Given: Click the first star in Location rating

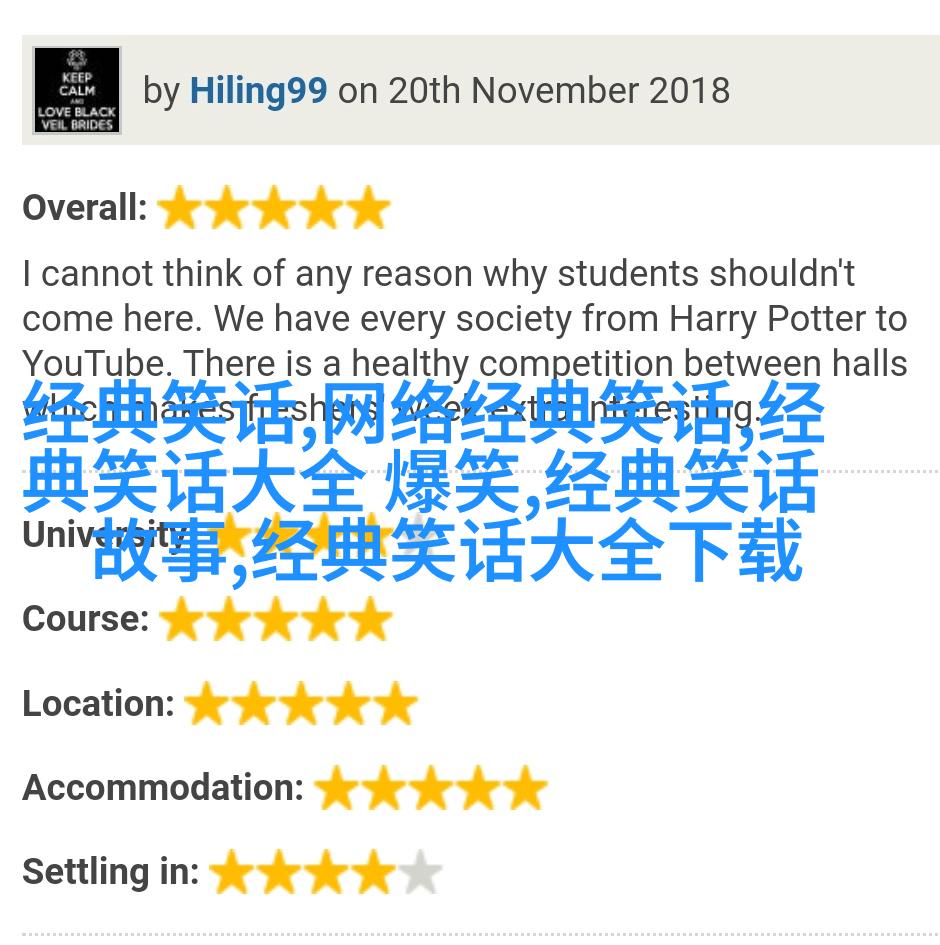Looking at the screenshot, I should click(207, 703).
